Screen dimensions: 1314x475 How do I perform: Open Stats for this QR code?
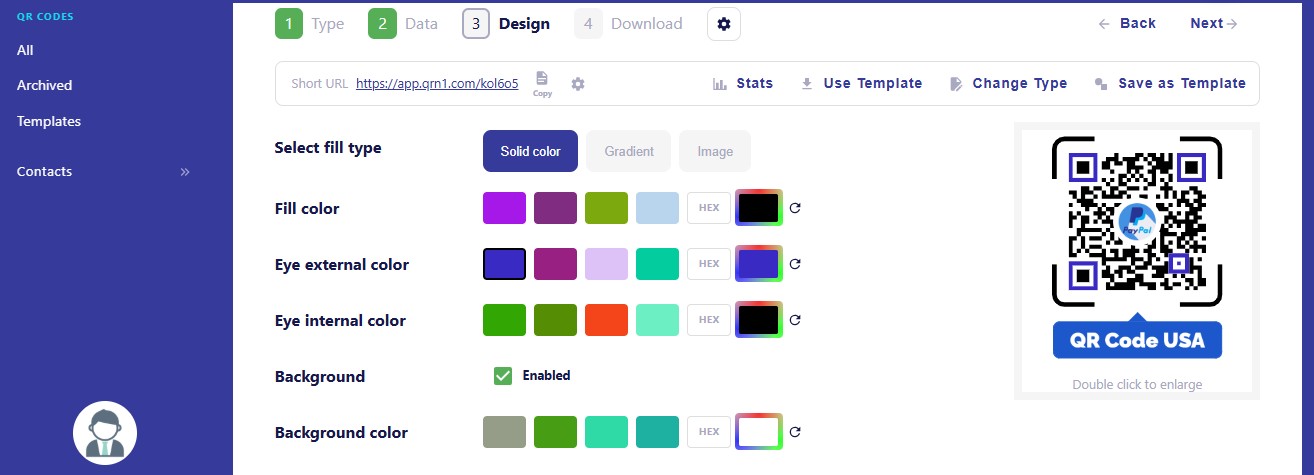pos(743,84)
